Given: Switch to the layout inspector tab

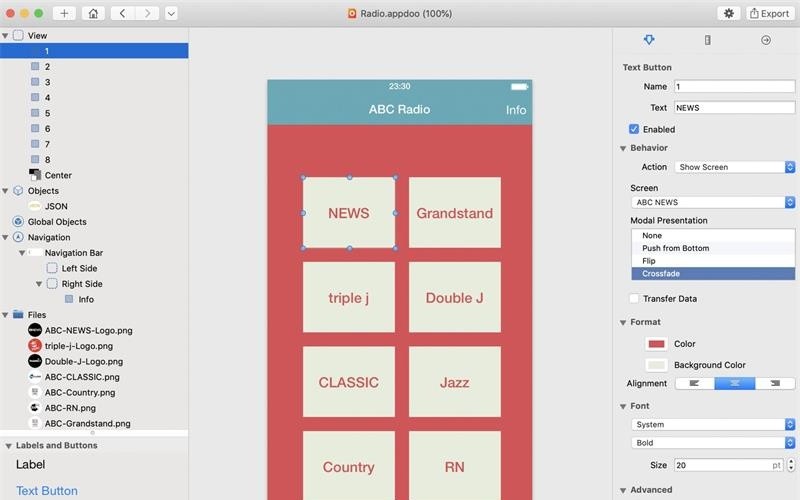Looking at the screenshot, I should point(707,40).
